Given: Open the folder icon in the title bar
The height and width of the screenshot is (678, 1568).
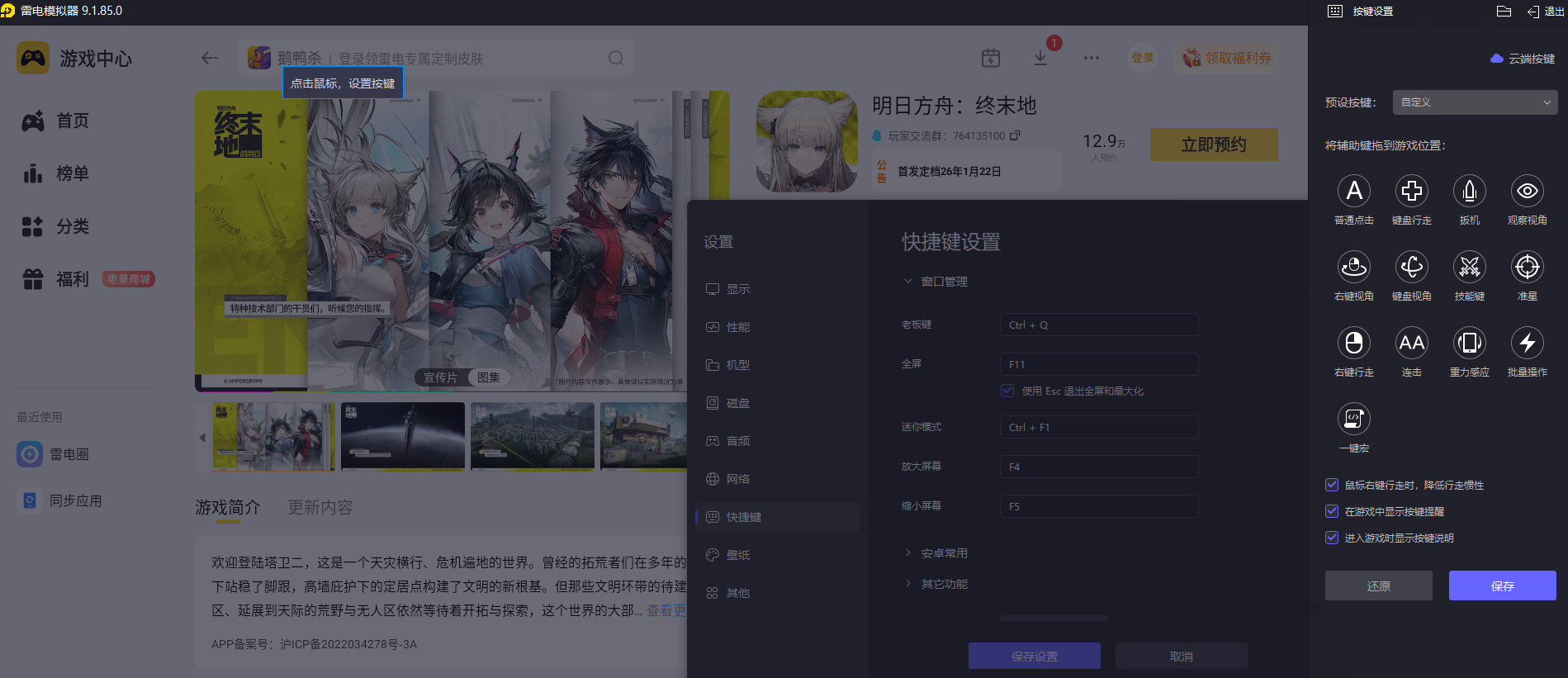Looking at the screenshot, I should tap(1504, 11).
